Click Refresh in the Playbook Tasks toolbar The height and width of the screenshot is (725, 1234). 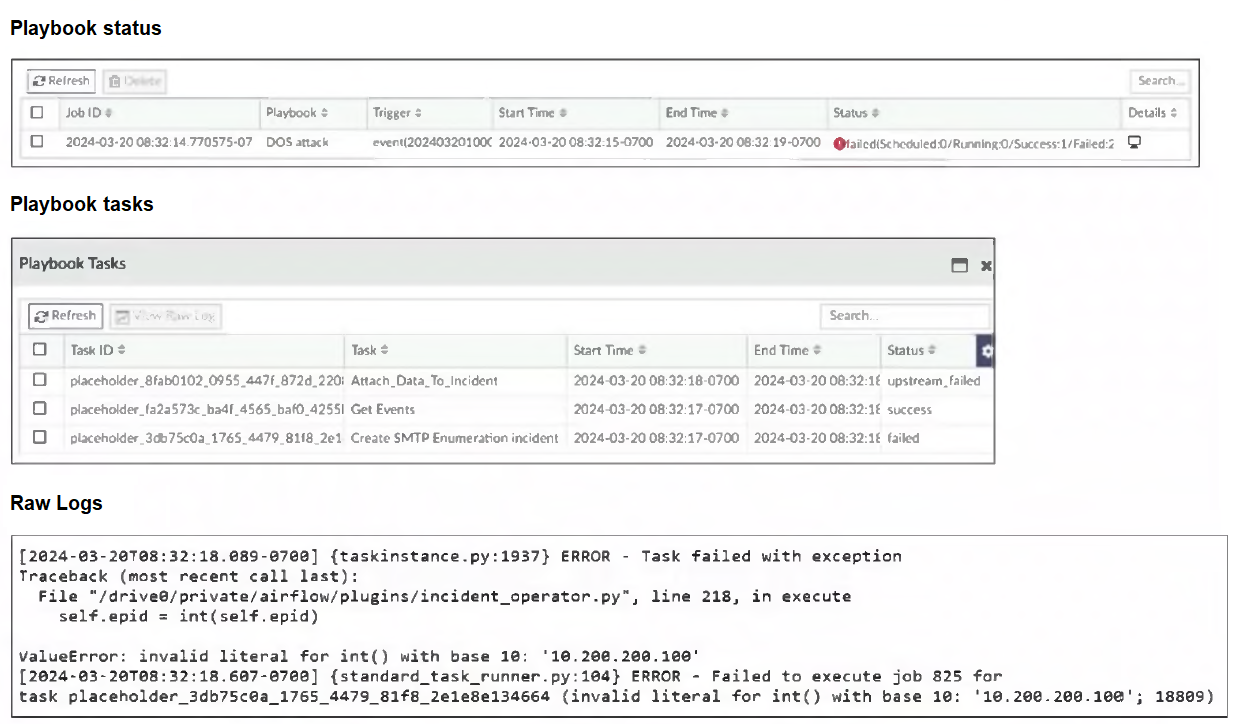[65, 316]
